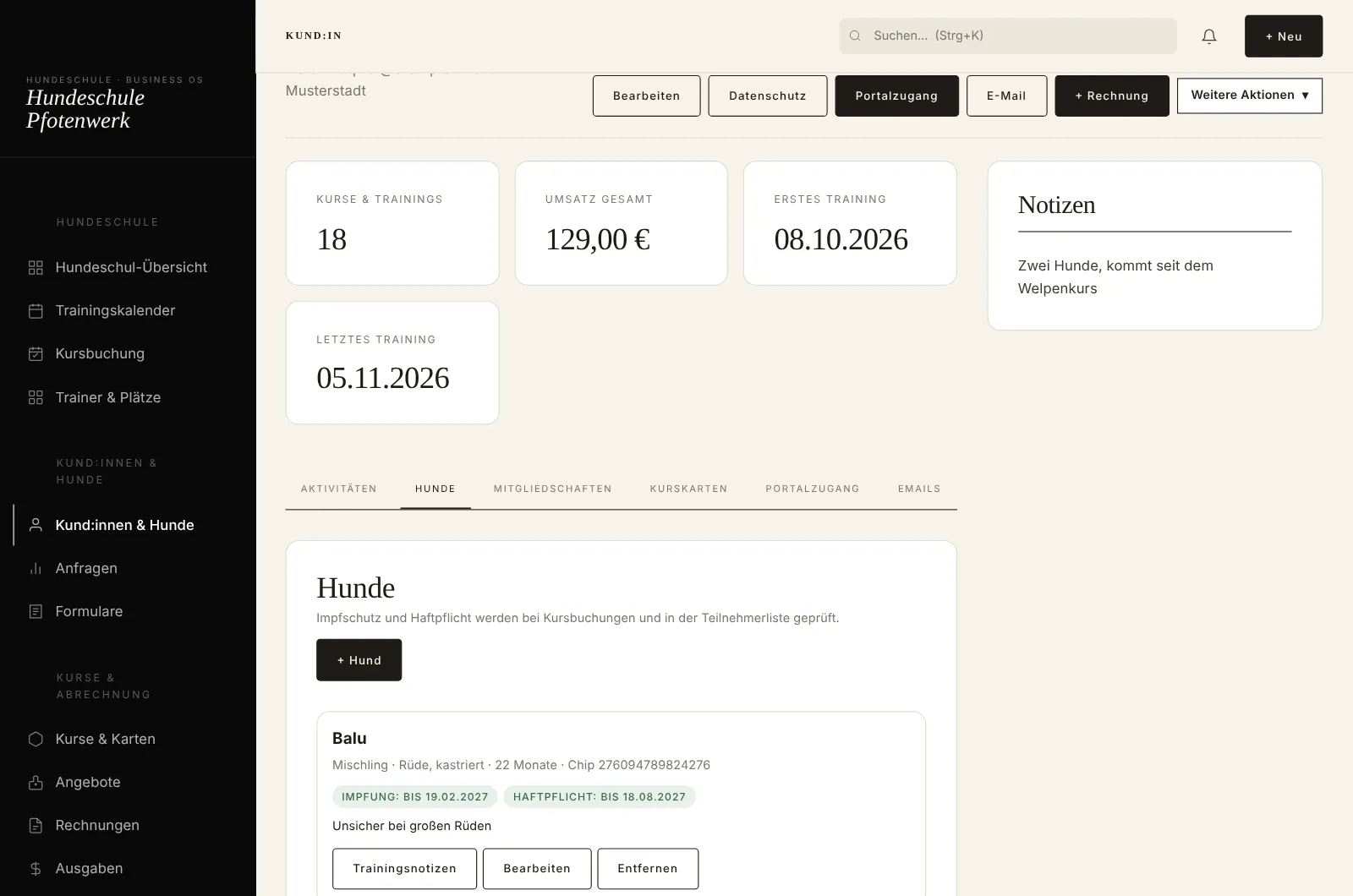Expand the Weitere Aktionen dropdown
Image resolution: width=1353 pixels, height=896 pixels.
click(x=1250, y=96)
